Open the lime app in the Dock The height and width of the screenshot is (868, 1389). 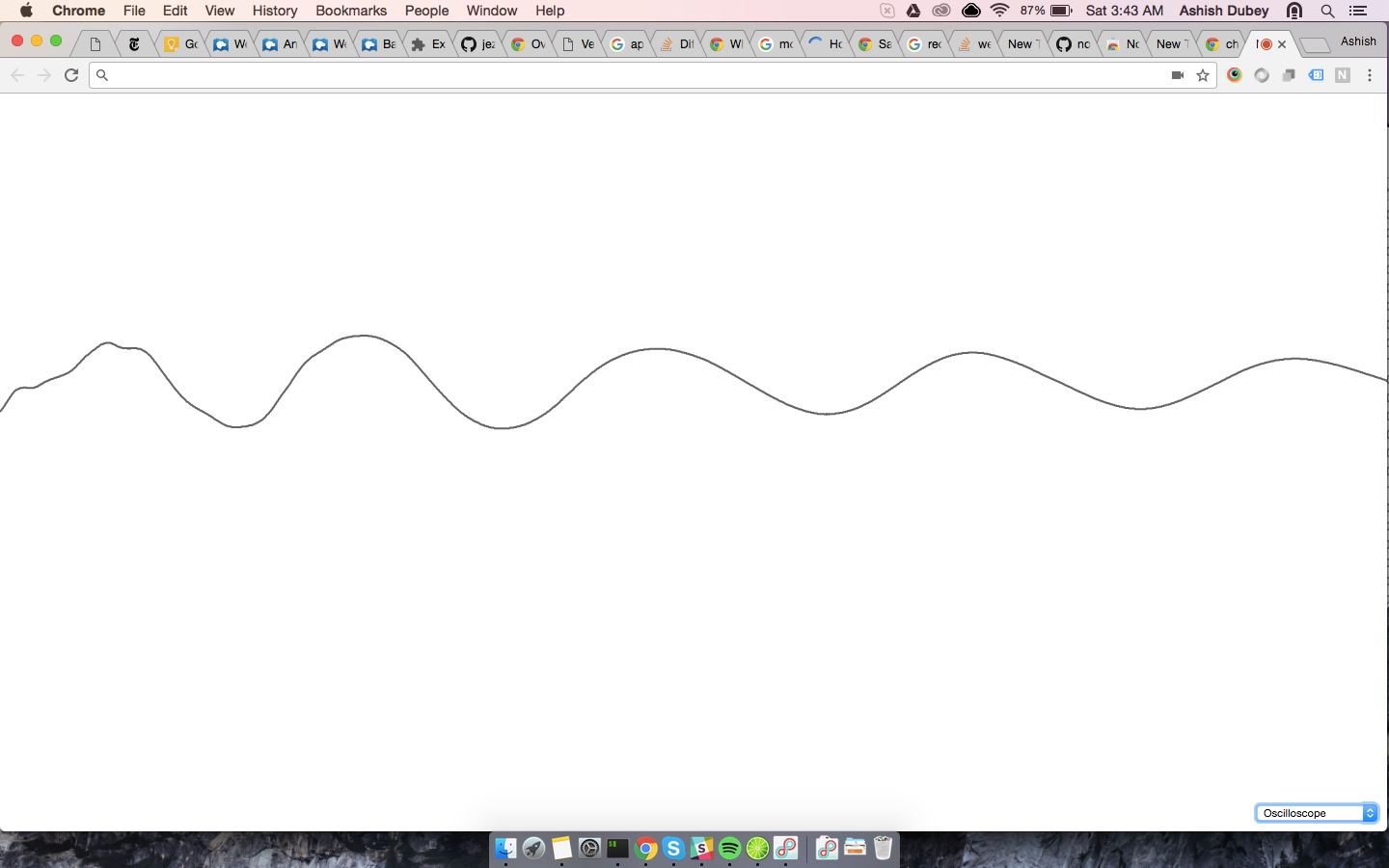tap(757, 849)
